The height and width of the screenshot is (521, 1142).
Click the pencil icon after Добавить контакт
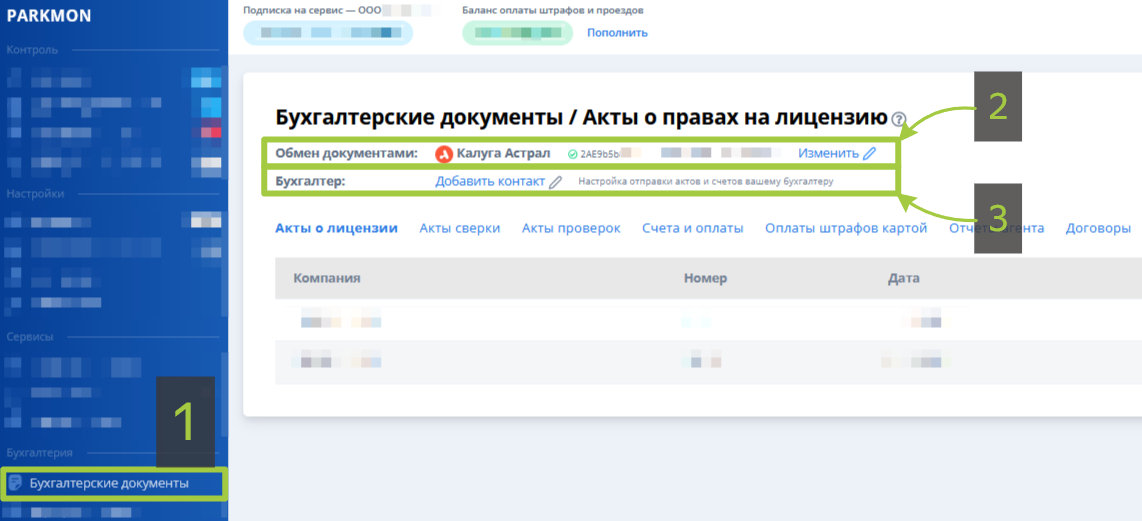(x=556, y=182)
